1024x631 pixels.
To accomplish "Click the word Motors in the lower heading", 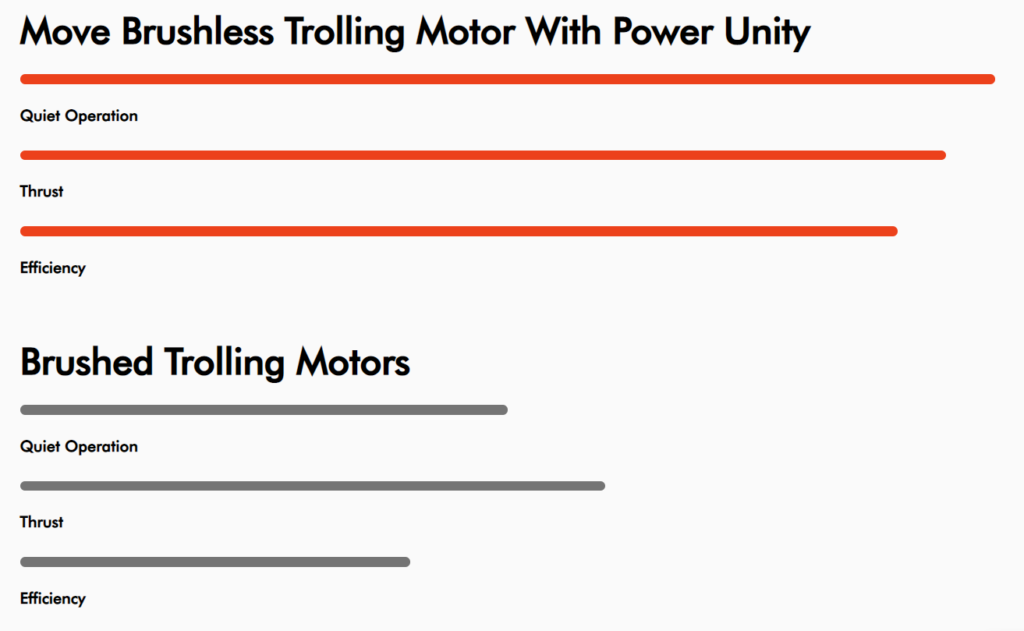I will click(353, 363).
